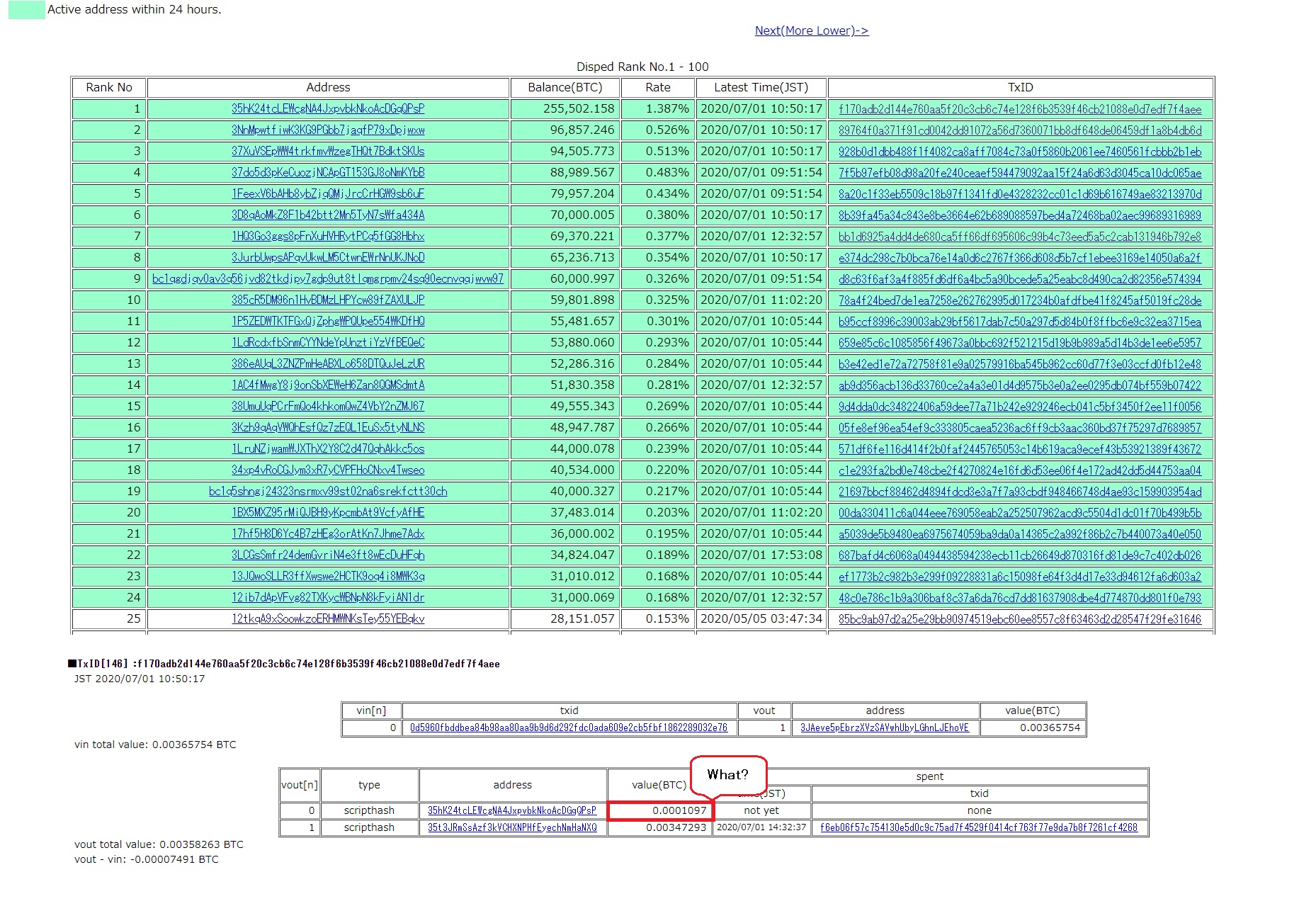The image size is (1316, 911).
Task: Open rank 6 address starting 3D8qAoMkZ8F1
Action: 328,215
